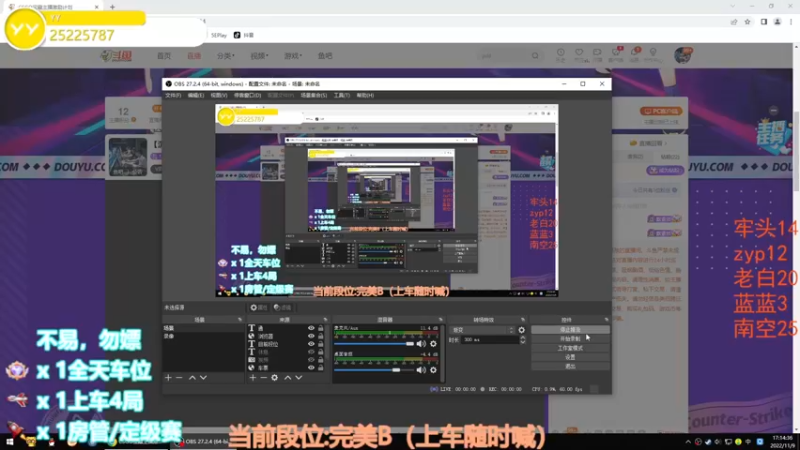Open the OBS 视图(V) menu
The width and height of the screenshot is (800, 450).
coord(218,95)
